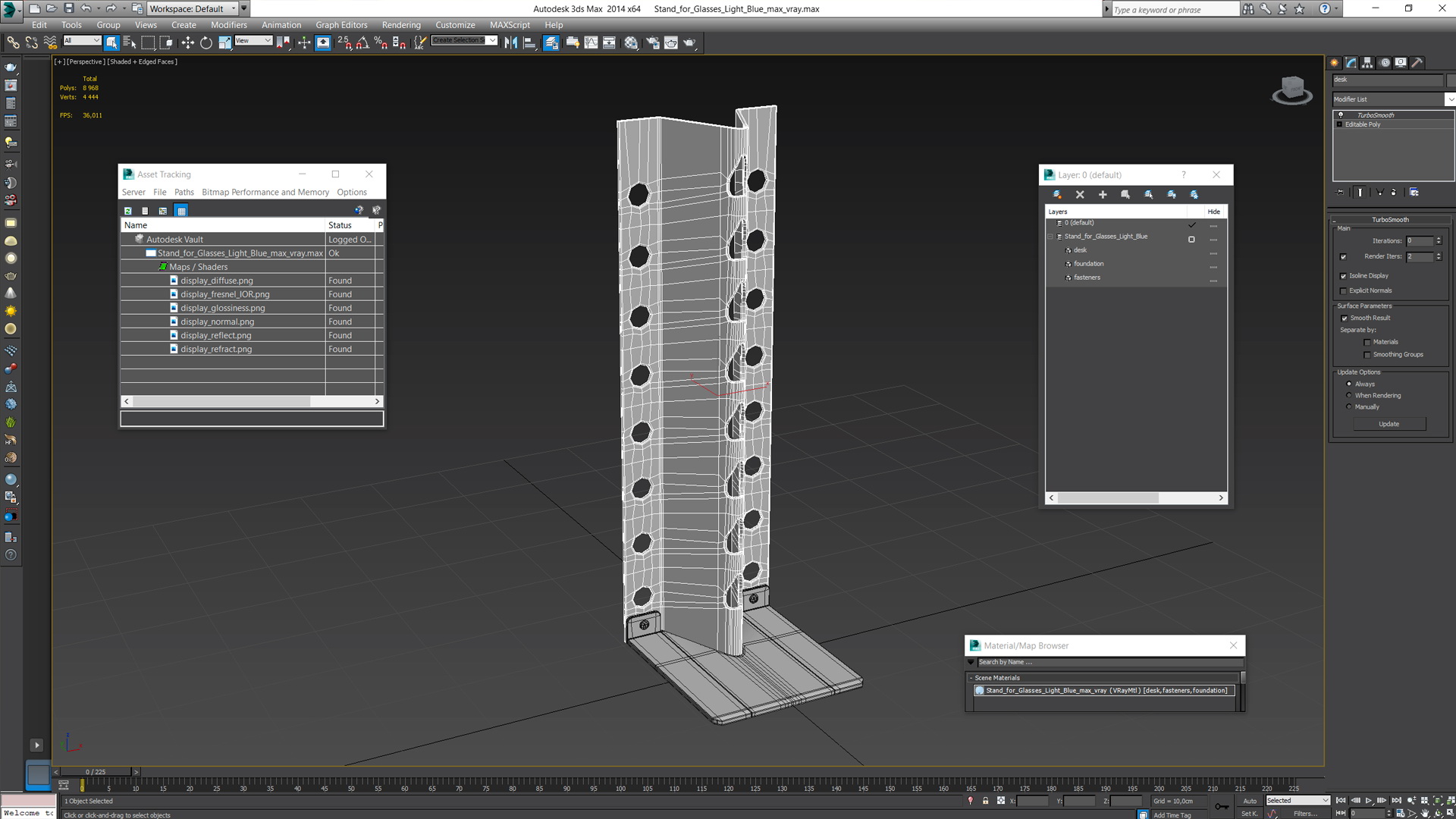The image size is (1456, 819).
Task: Collapse the Stand_for_Glasses_Light_Blue layer tree
Action: point(1051,237)
